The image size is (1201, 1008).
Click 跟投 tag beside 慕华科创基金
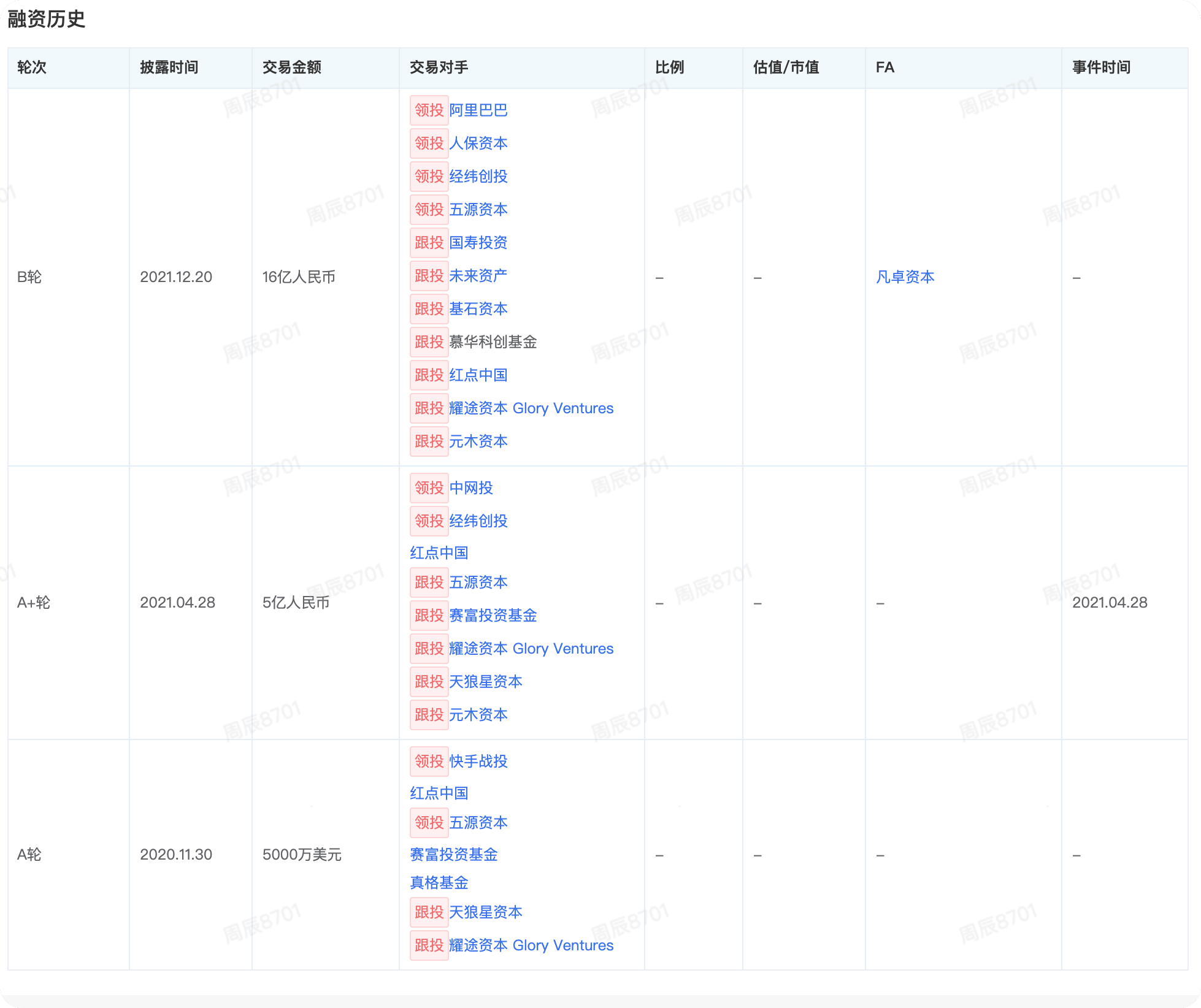tap(429, 342)
